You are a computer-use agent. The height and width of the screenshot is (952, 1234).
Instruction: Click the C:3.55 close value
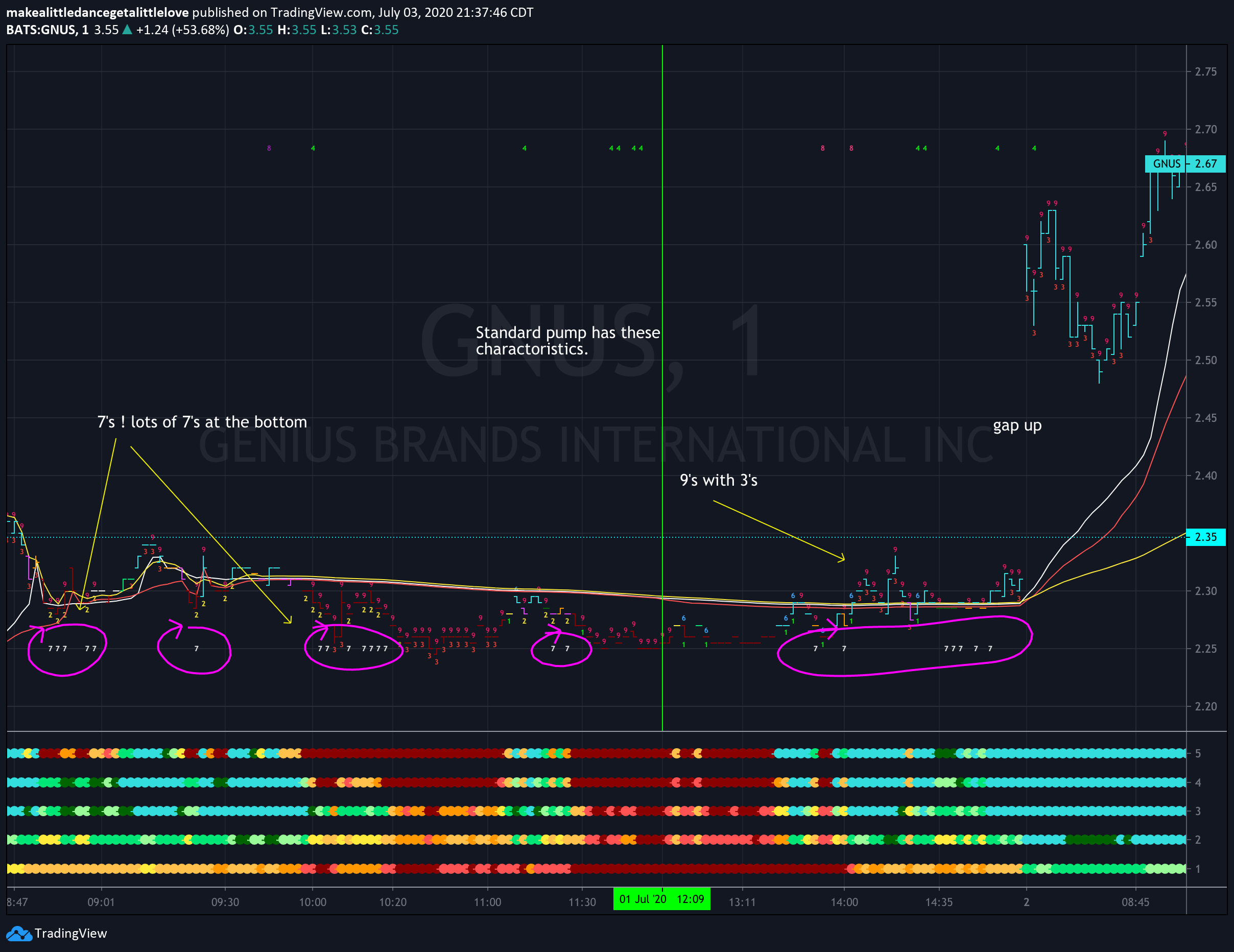point(379,30)
